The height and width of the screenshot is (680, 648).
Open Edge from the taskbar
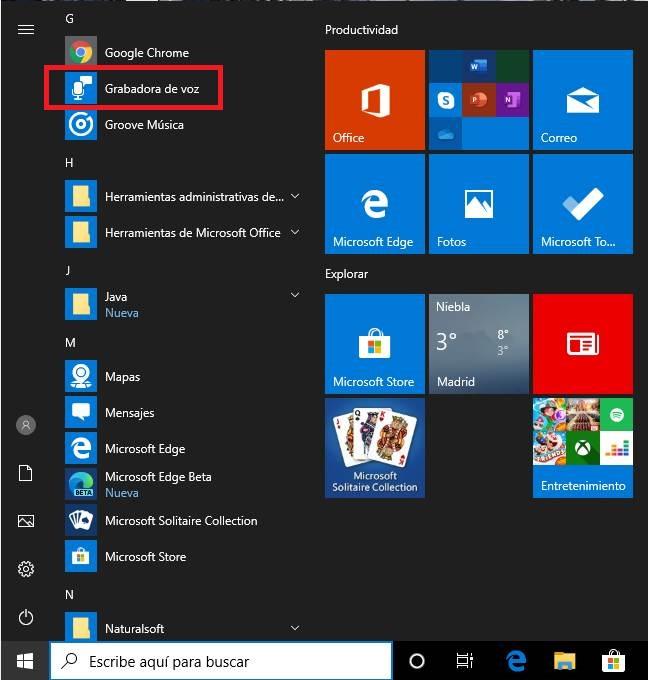coord(516,661)
